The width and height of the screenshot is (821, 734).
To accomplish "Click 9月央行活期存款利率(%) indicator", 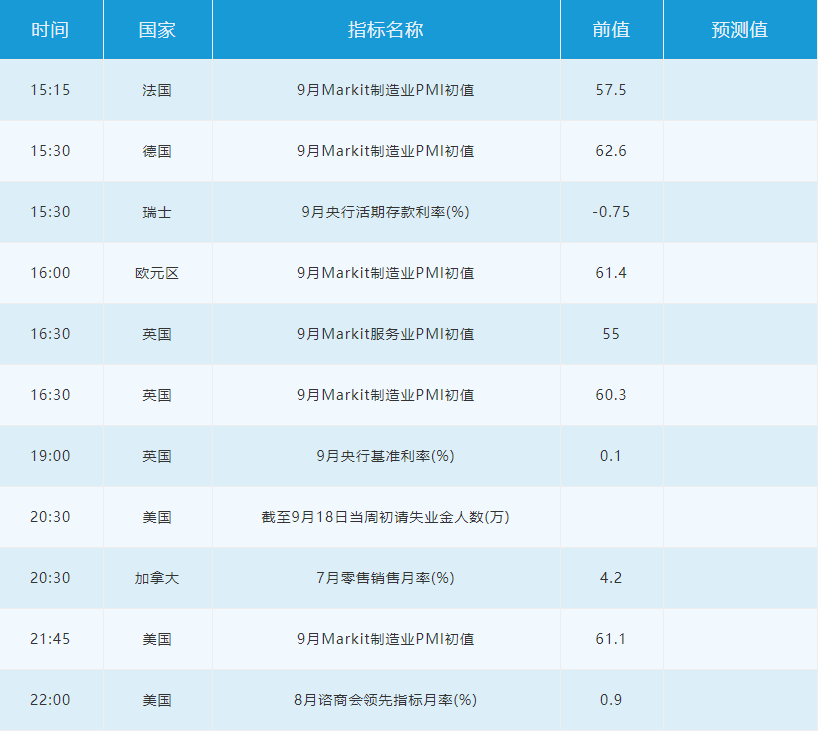I will click(386, 212).
